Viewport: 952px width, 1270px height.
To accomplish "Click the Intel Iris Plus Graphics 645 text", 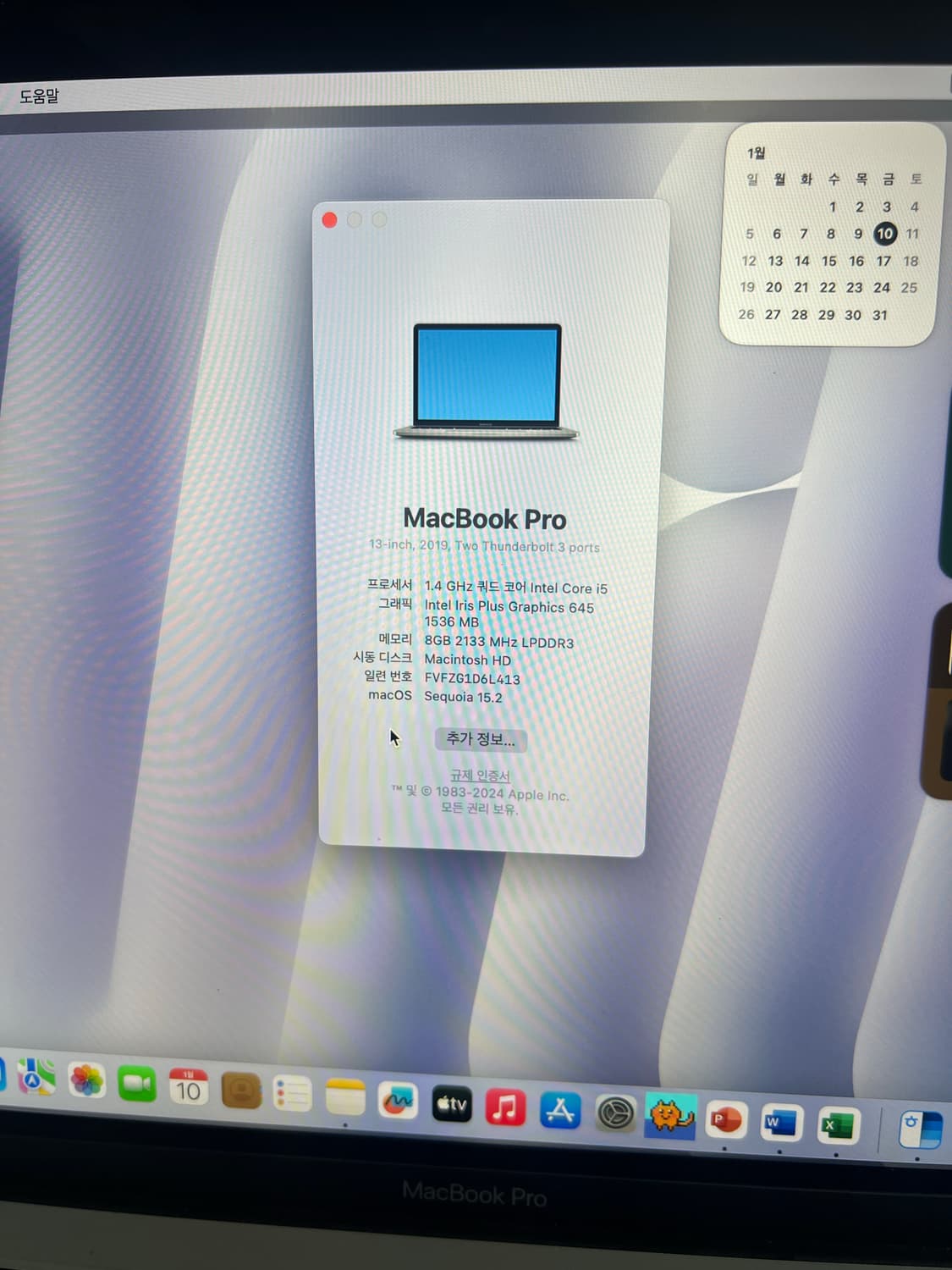I will 509,607.
